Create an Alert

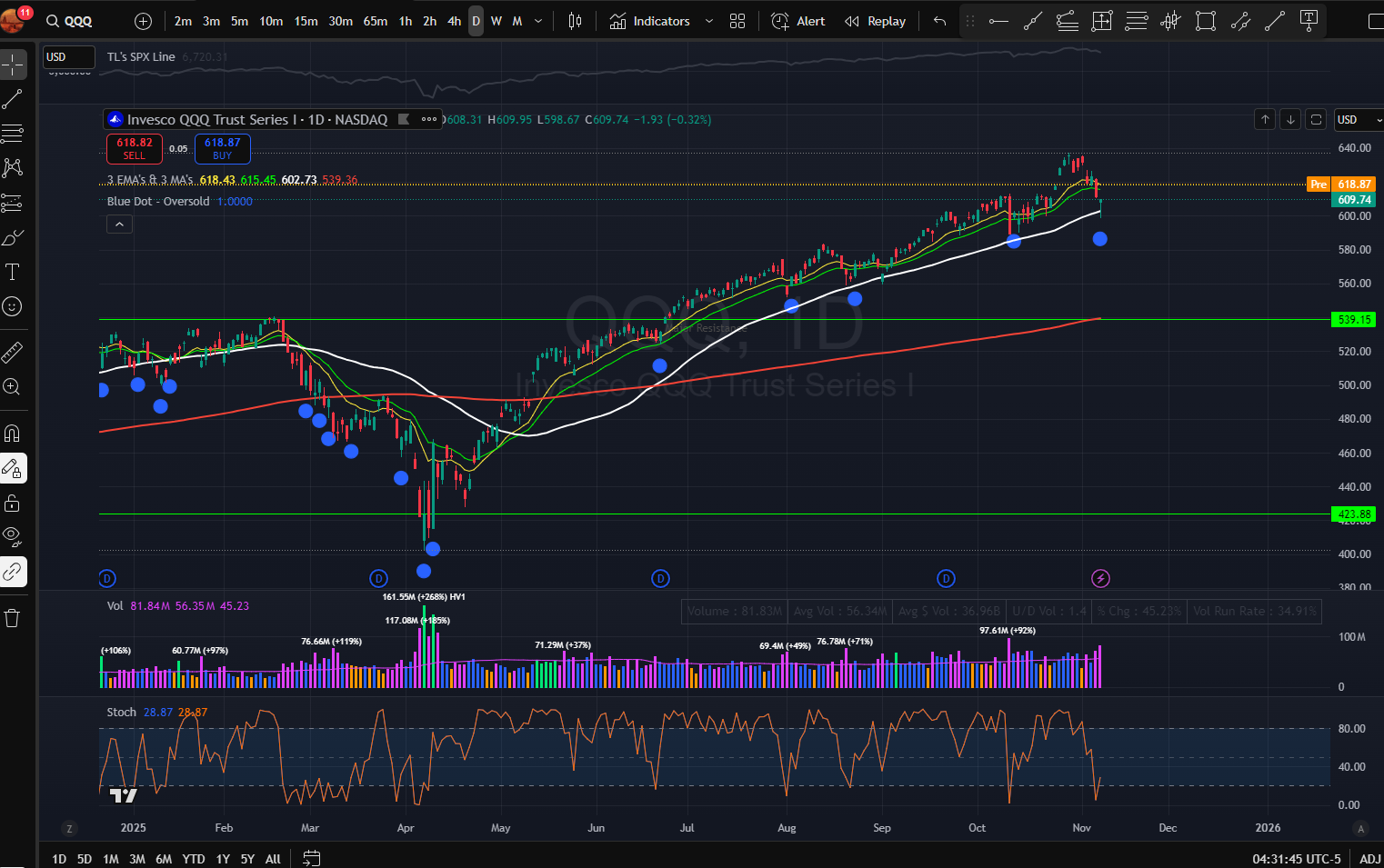click(798, 21)
